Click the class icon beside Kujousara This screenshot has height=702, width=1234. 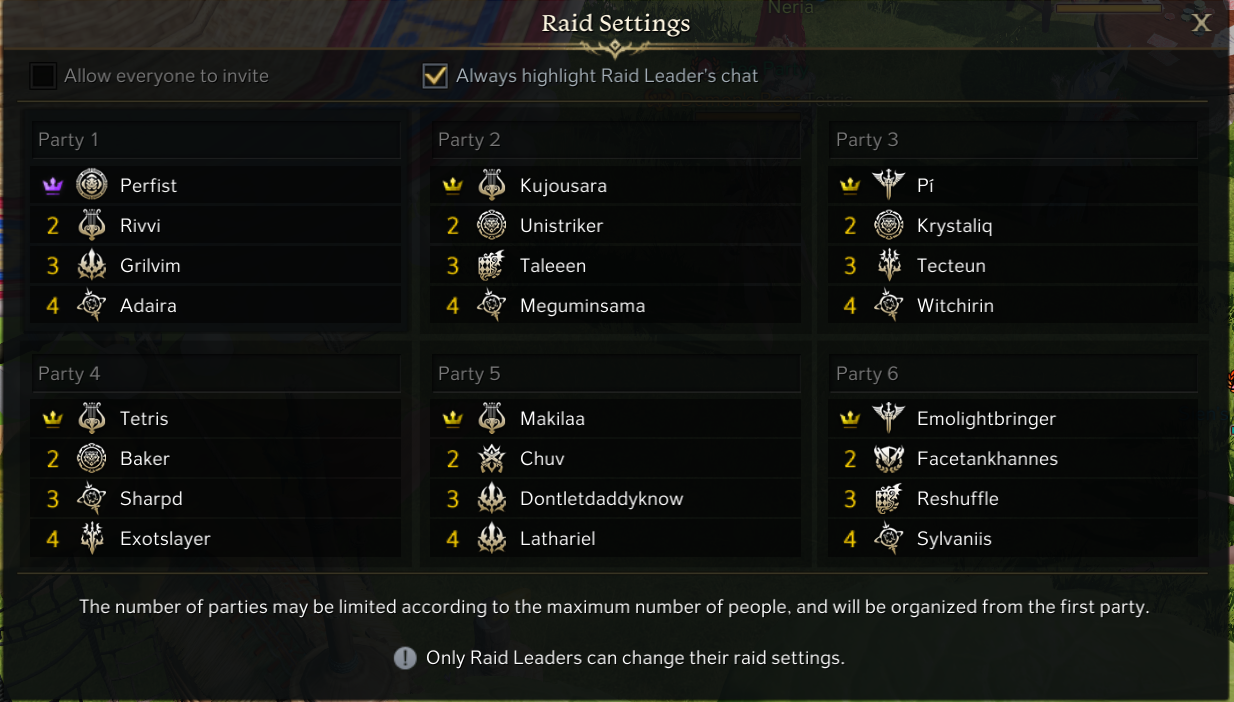[491, 185]
